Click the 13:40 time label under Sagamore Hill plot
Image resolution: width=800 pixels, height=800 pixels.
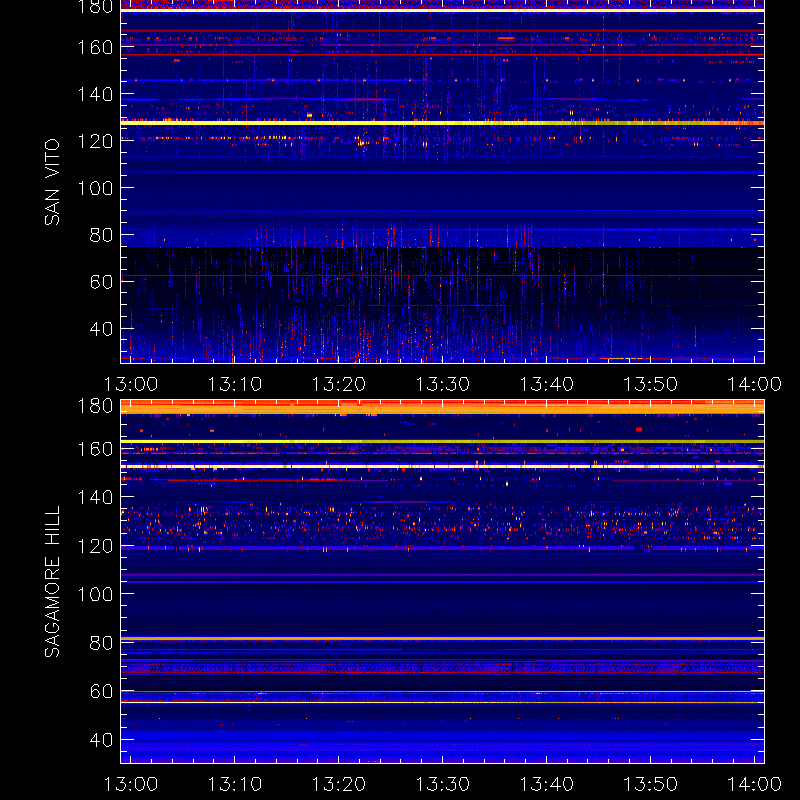coord(546,784)
